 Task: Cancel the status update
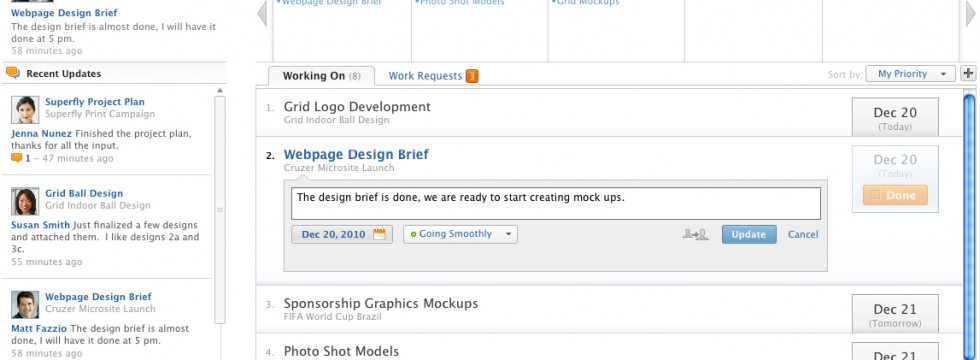tap(802, 234)
